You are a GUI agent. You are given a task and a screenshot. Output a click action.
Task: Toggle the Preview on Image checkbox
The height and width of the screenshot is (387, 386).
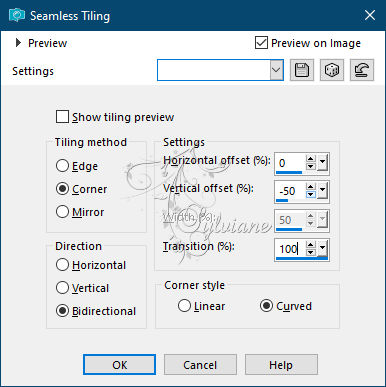(x=261, y=43)
